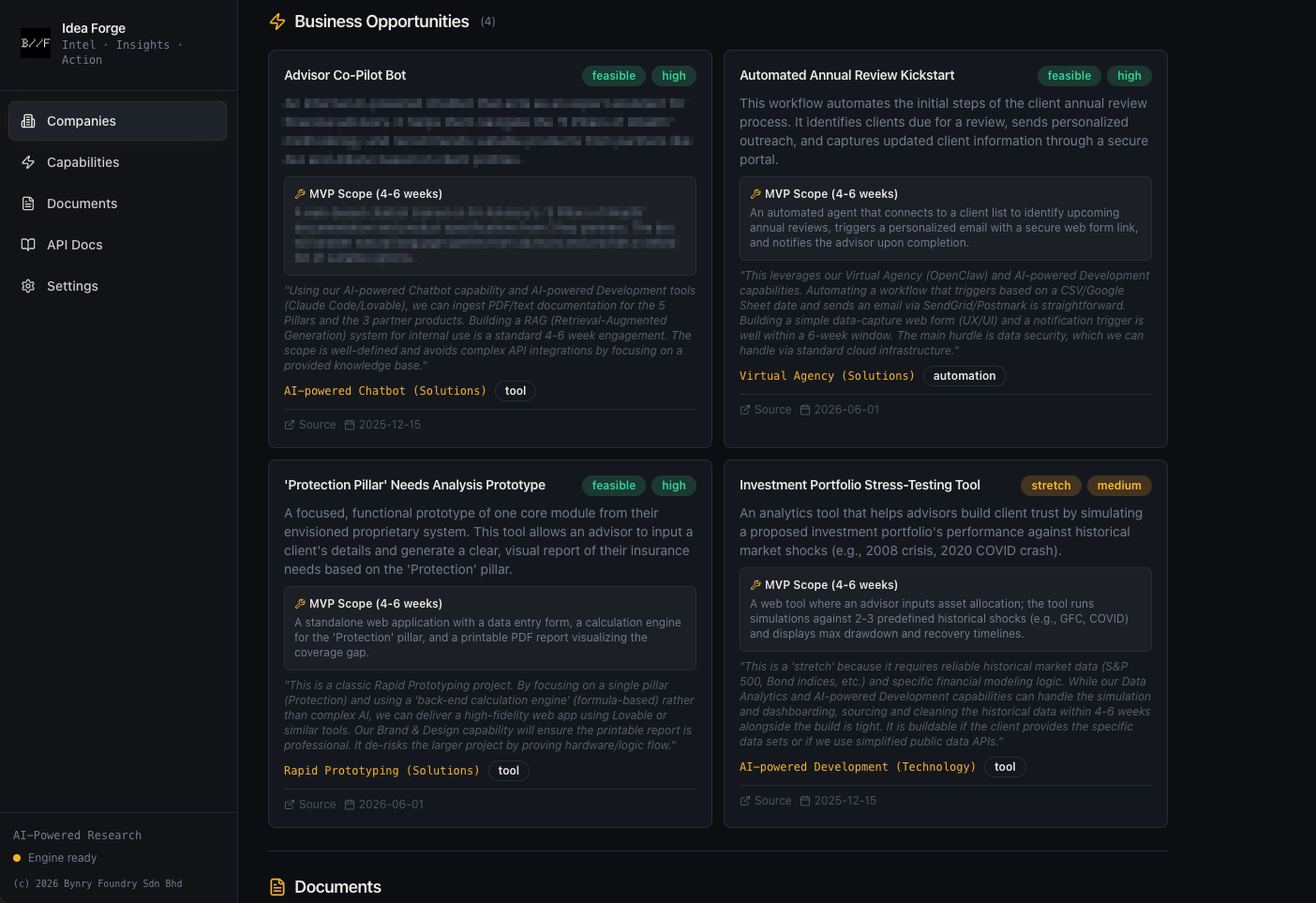The width and height of the screenshot is (1316, 903).
Task: Open API Docs from the sidebar
Action: [117, 245]
